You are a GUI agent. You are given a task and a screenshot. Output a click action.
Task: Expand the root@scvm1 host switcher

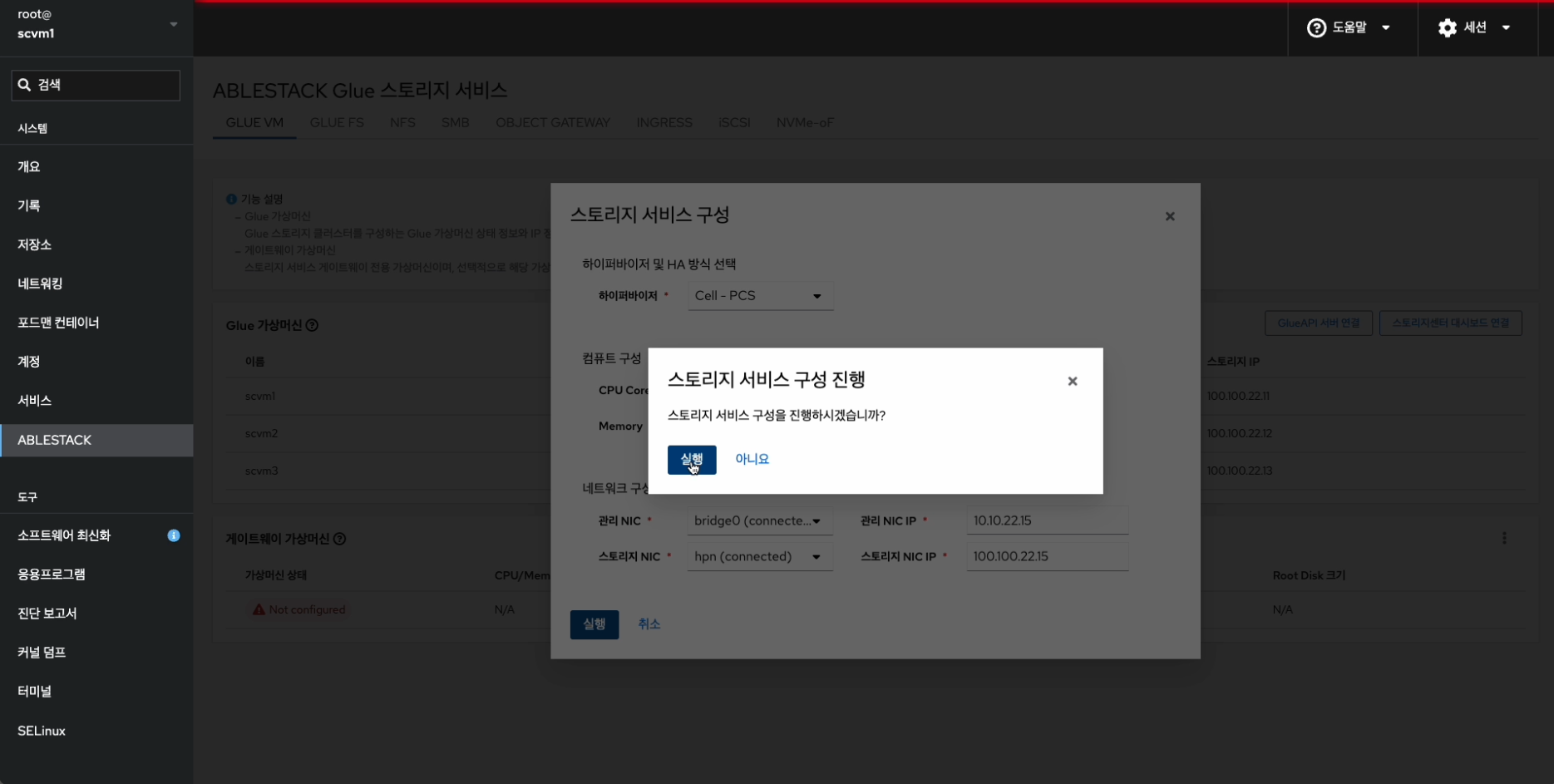click(173, 24)
